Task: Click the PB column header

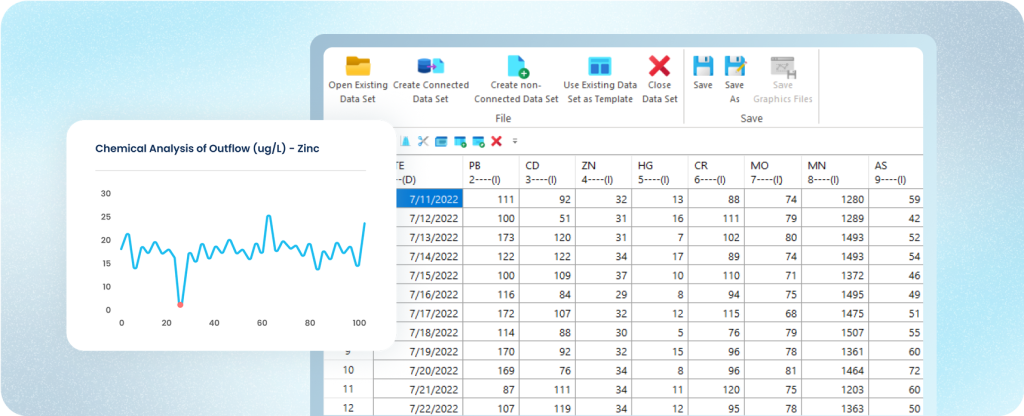Action: pos(492,171)
